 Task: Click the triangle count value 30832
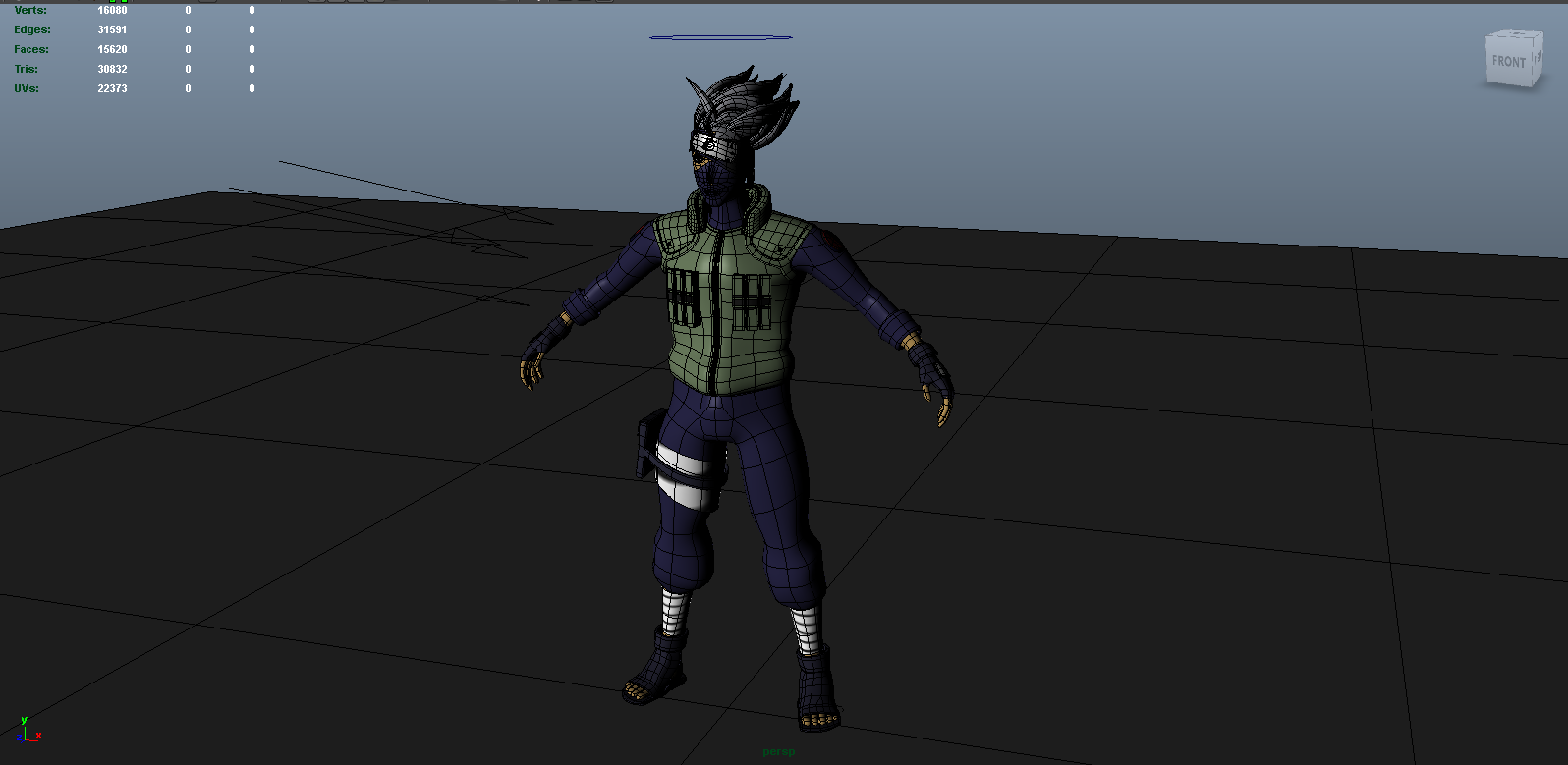click(x=112, y=69)
